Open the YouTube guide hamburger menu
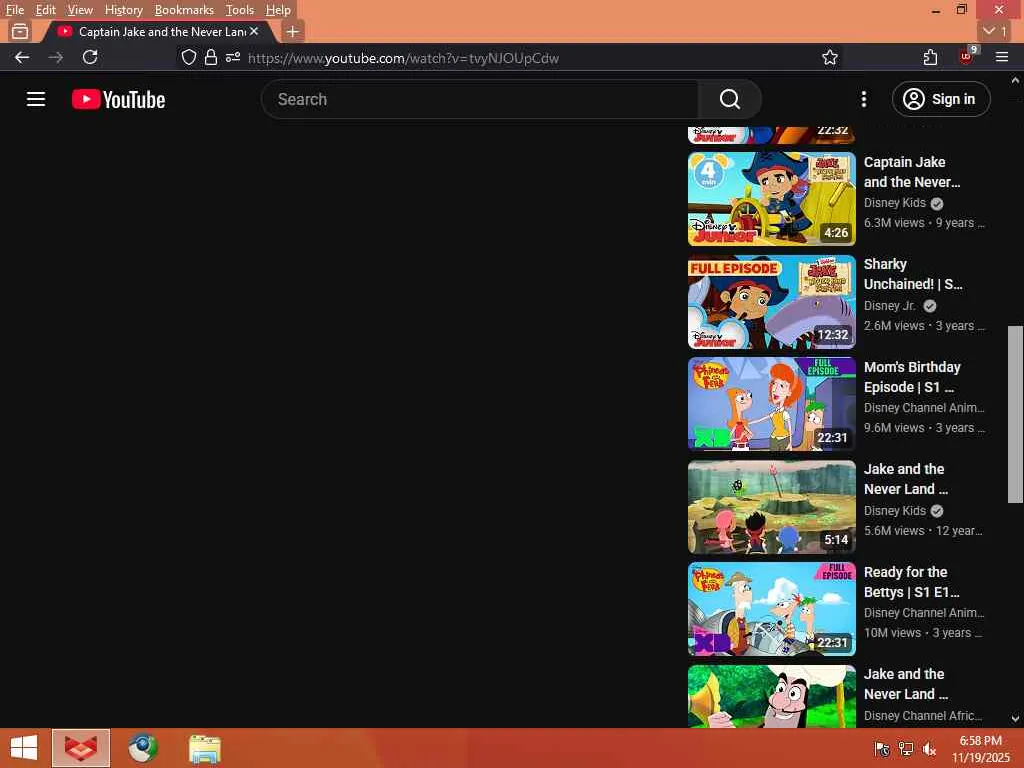 point(36,99)
